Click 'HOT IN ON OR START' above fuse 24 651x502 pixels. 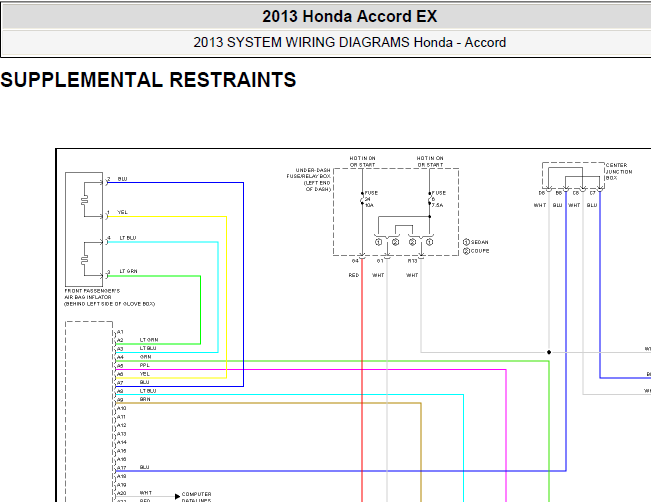tap(362, 162)
